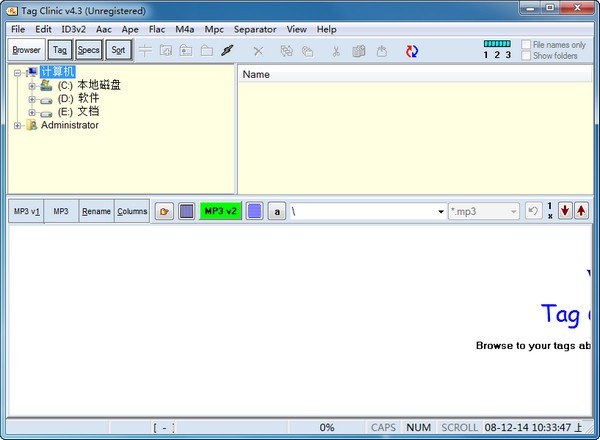Select the (D:) 软件 drive
This screenshot has height=440, width=600.
pyautogui.click(x=78, y=99)
